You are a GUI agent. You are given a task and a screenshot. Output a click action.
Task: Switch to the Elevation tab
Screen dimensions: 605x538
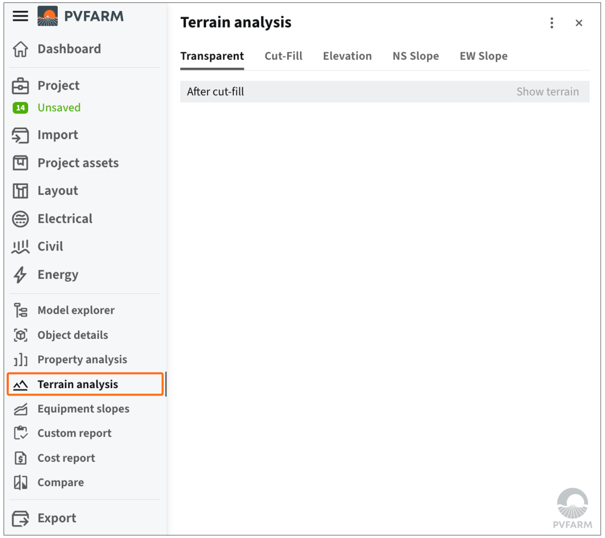[x=347, y=56]
